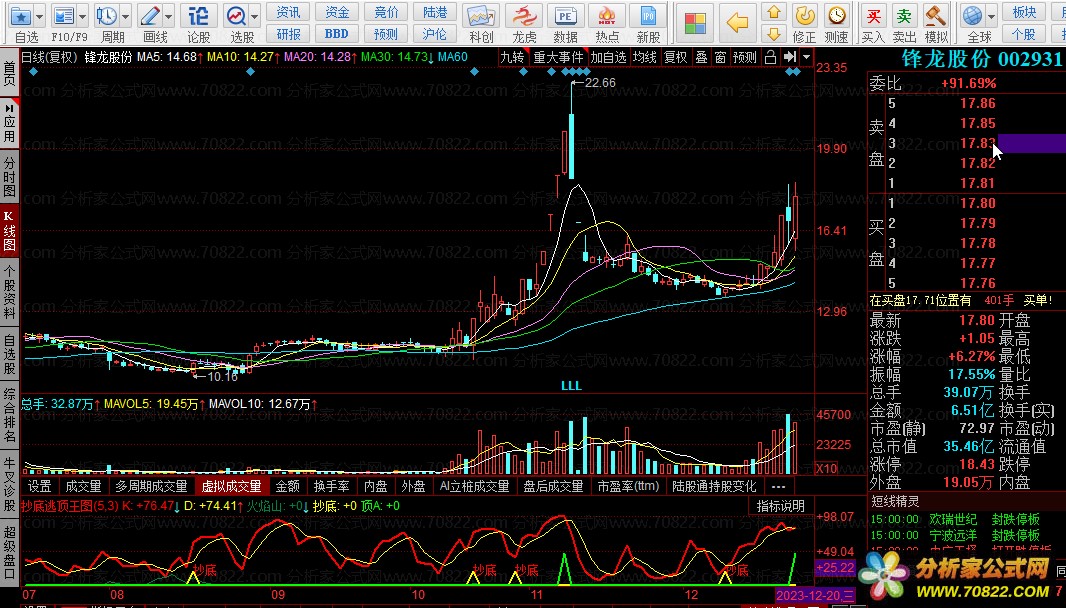Open dropdown arrow next to F10/F9 icon
This screenshot has height=608, width=1066.
pos(82,16)
